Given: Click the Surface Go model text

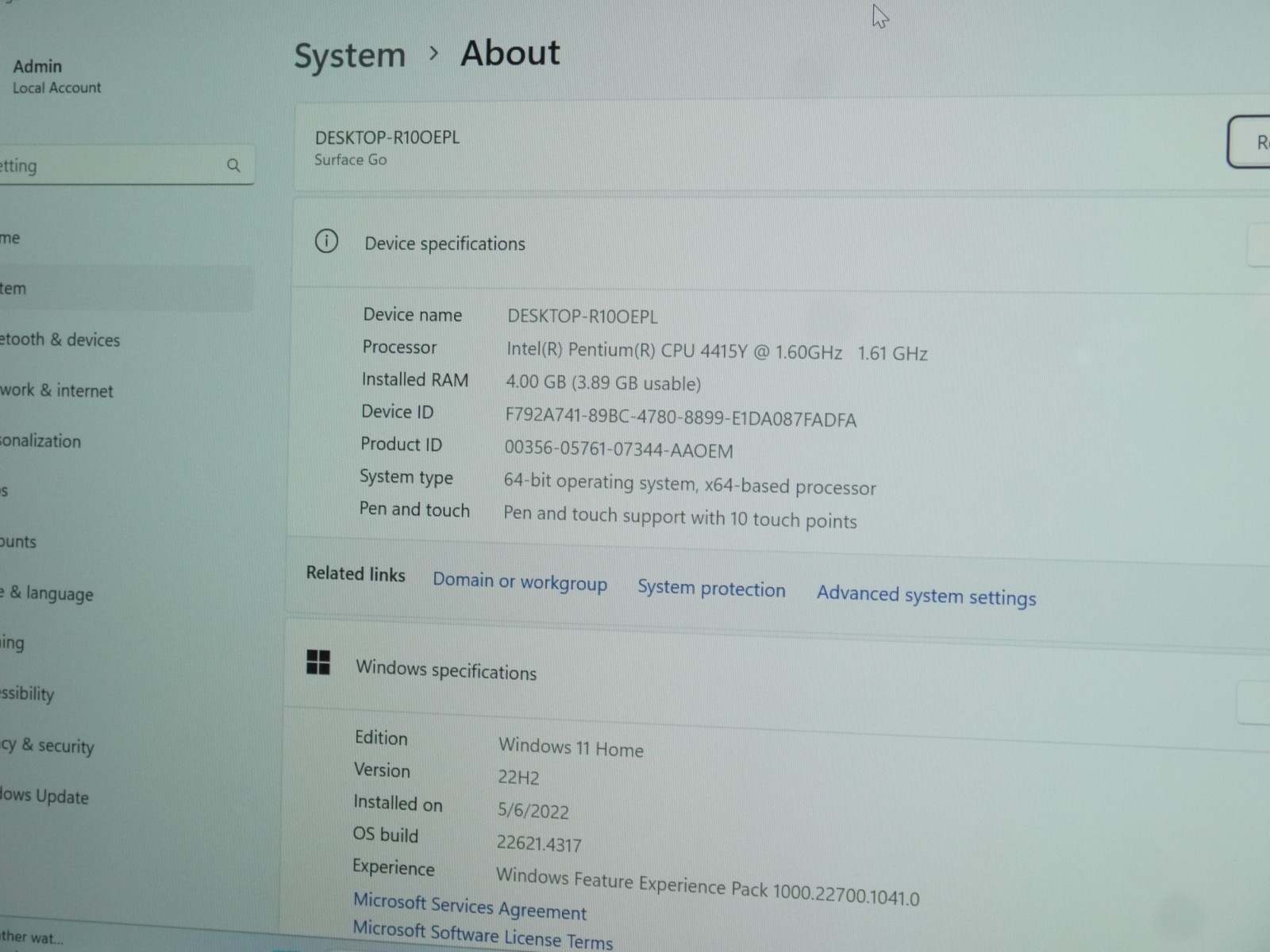Looking at the screenshot, I should [x=350, y=159].
